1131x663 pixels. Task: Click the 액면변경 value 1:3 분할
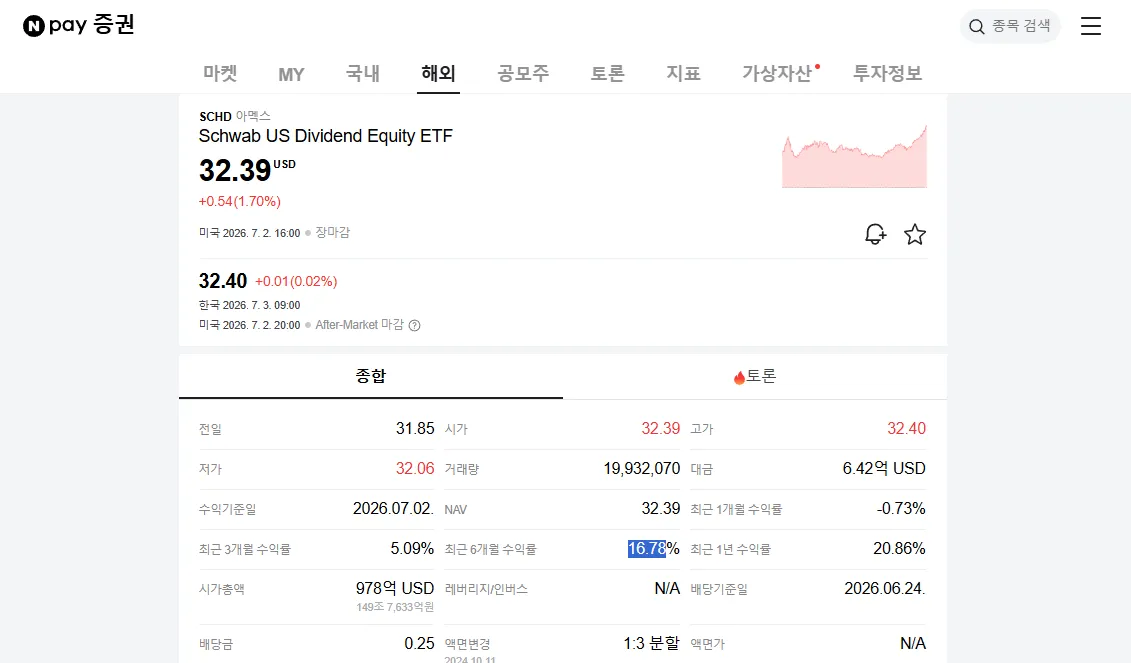651,644
